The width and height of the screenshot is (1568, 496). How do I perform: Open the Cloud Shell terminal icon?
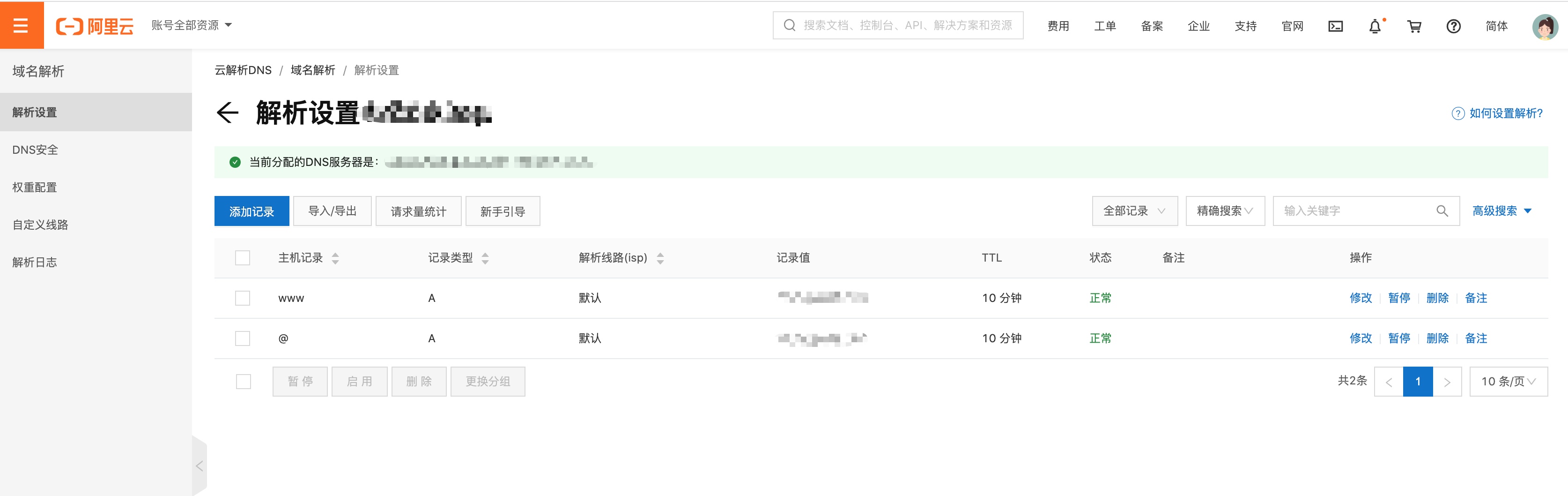[1335, 26]
